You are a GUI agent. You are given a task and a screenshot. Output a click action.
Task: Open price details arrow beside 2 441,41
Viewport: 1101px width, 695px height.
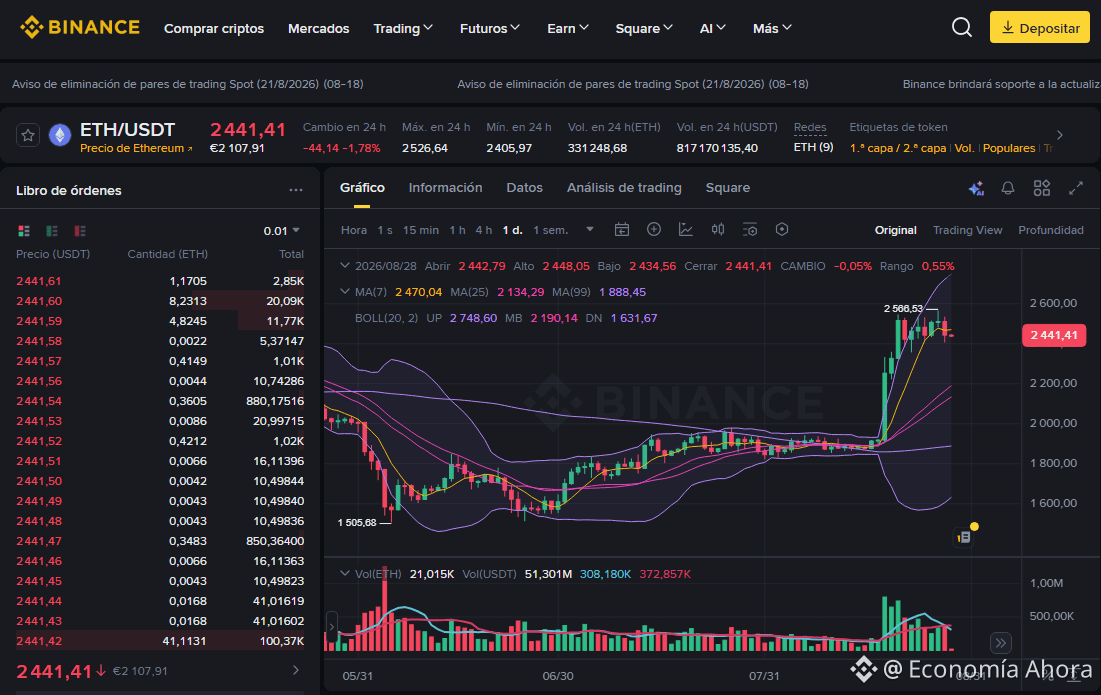click(296, 670)
